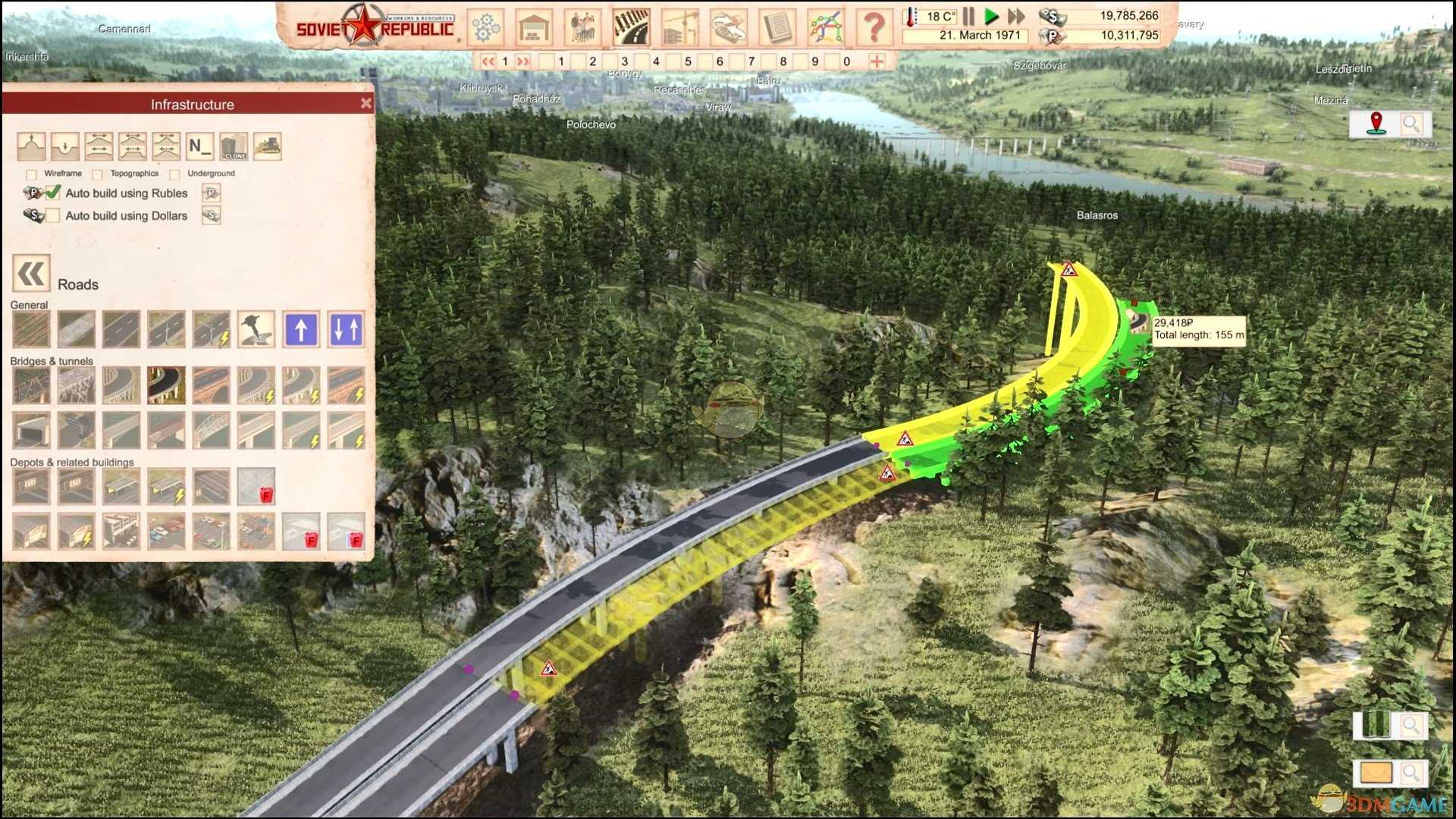Go back using the Roads double-chevron button

[x=31, y=274]
